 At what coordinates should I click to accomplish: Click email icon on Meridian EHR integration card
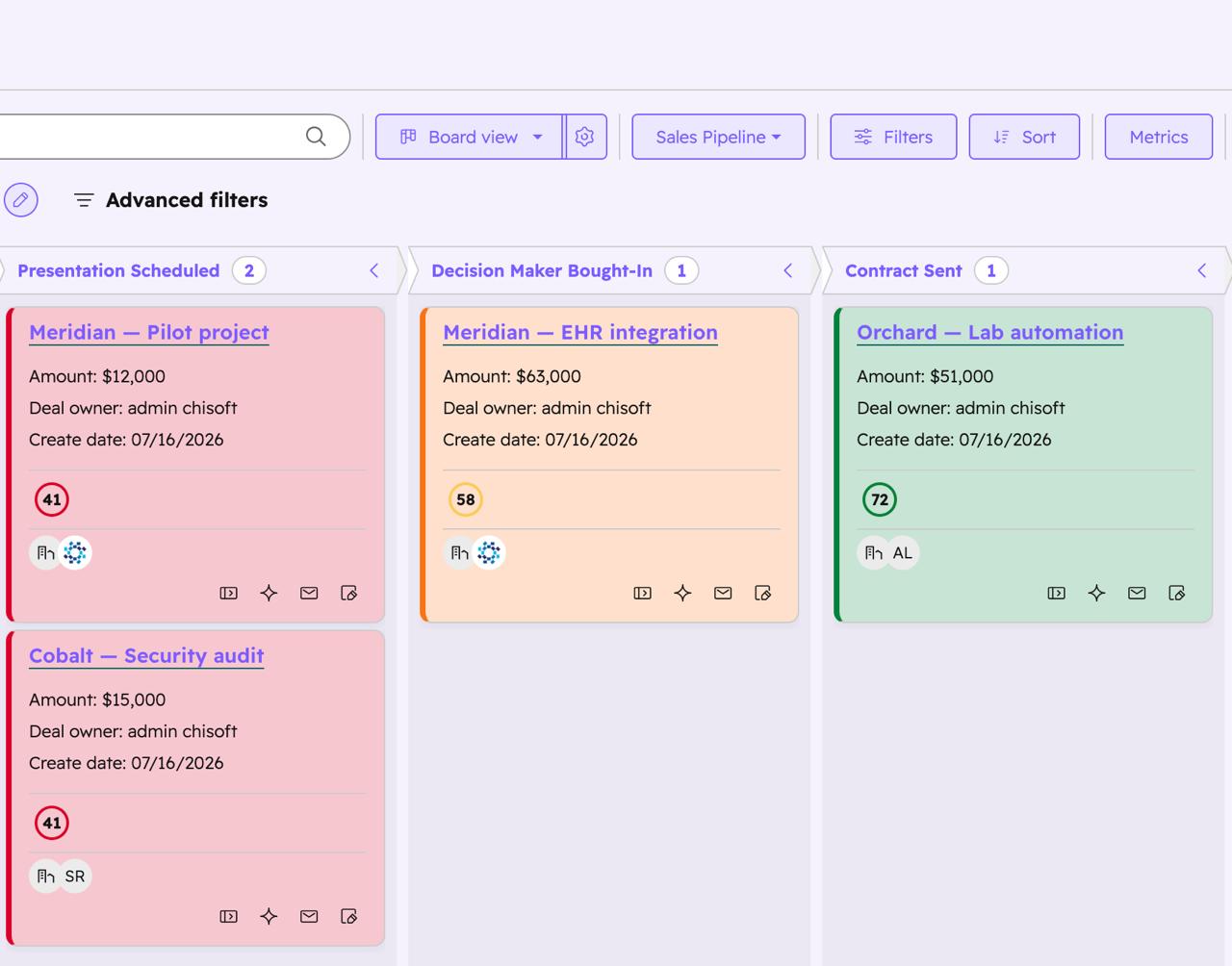[723, 593]
